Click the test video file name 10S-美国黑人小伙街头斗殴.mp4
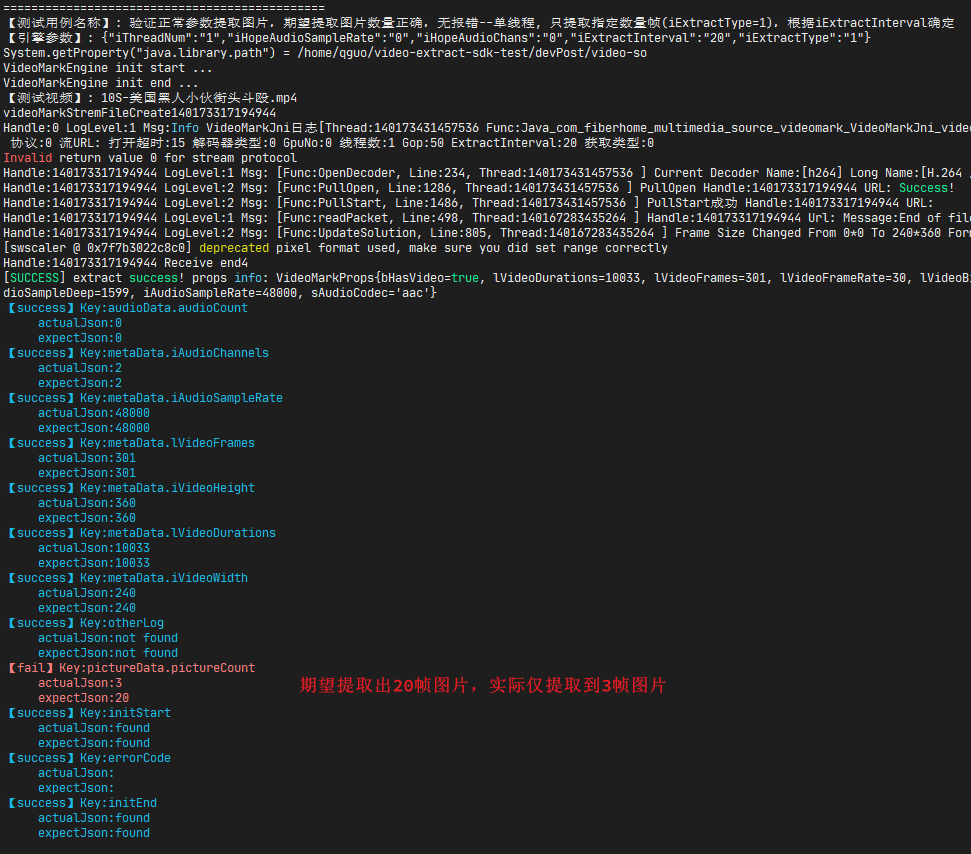 (199, 98)
